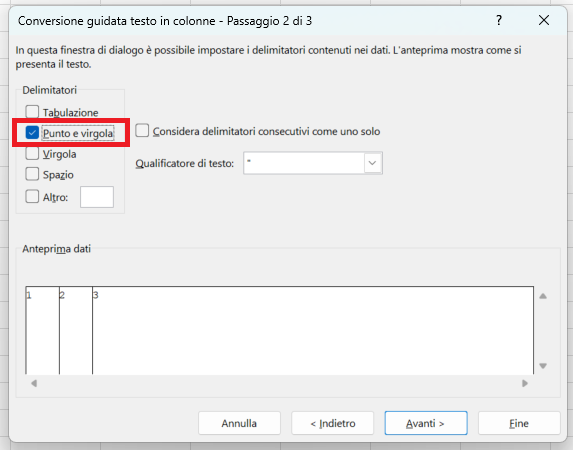The width and height of the screenshot is (573, 450).
Task: Click the preview scroll down arrow
Action: point(543,366)
